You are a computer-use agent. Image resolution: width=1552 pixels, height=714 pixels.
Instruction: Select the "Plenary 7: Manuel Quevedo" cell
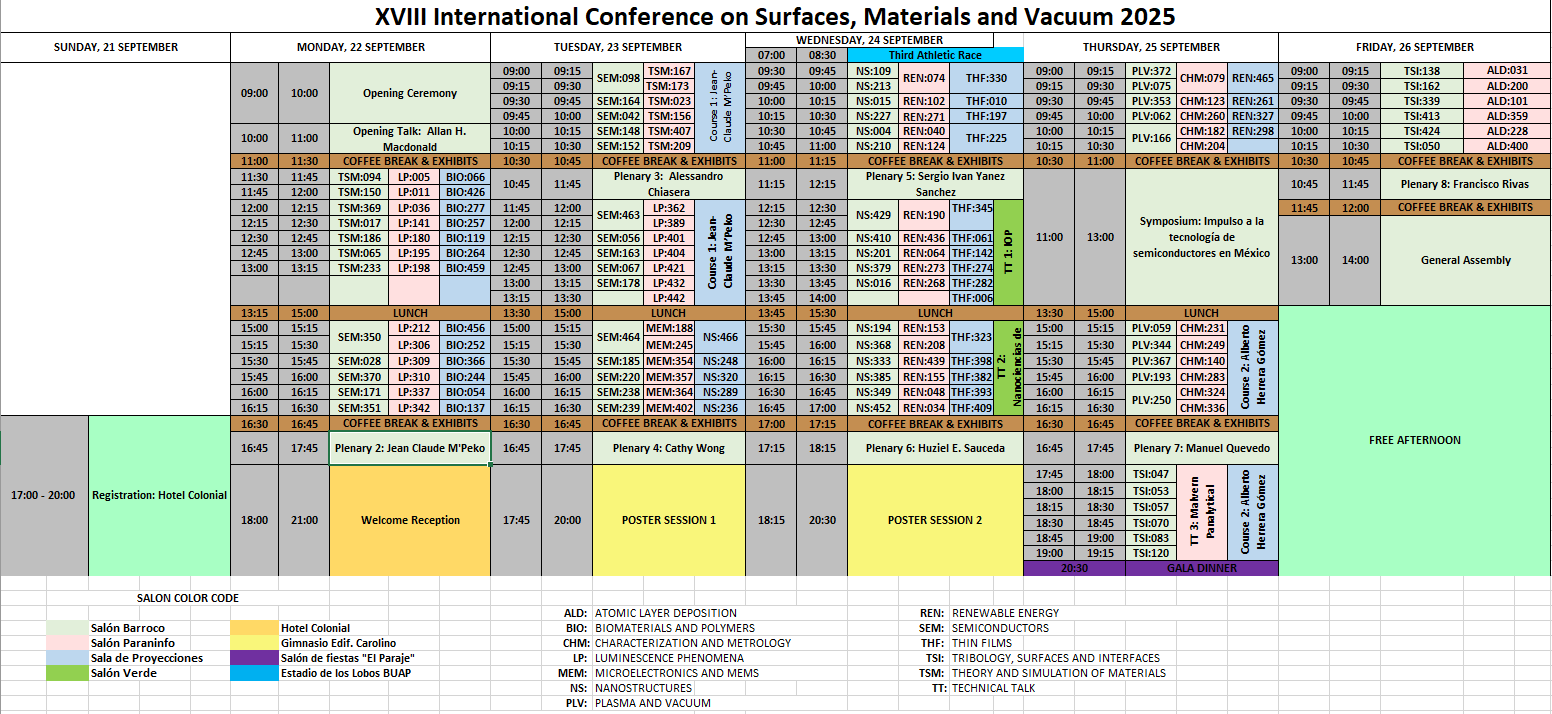[x=1202, y=448]
